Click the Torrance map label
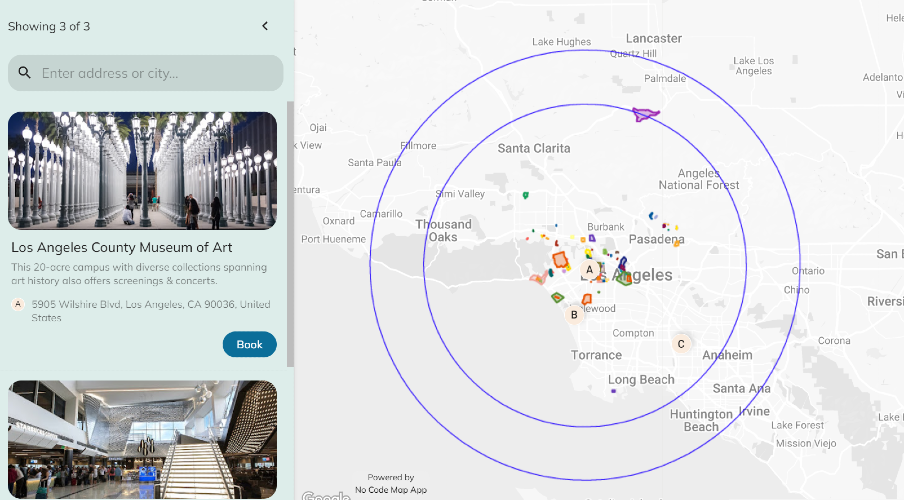The height and width of the screenshot is (500, 904). [x=596, y=355]
